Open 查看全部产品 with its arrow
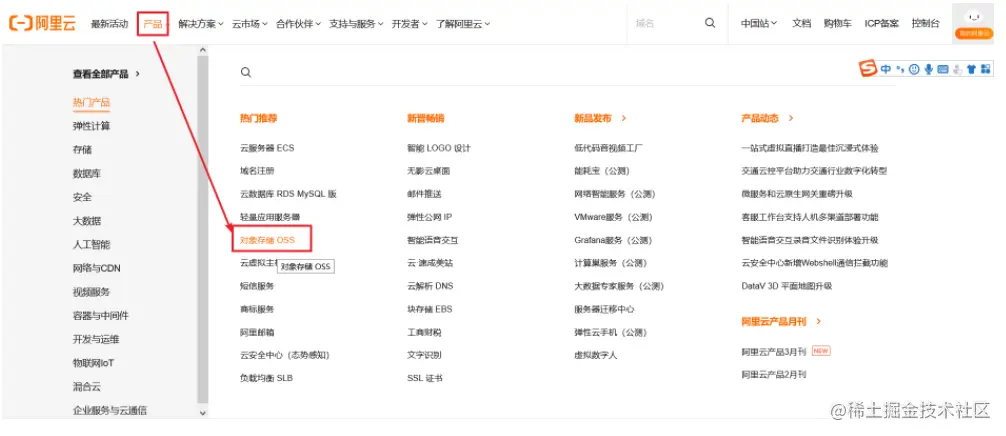 click(x=106, y=74)
